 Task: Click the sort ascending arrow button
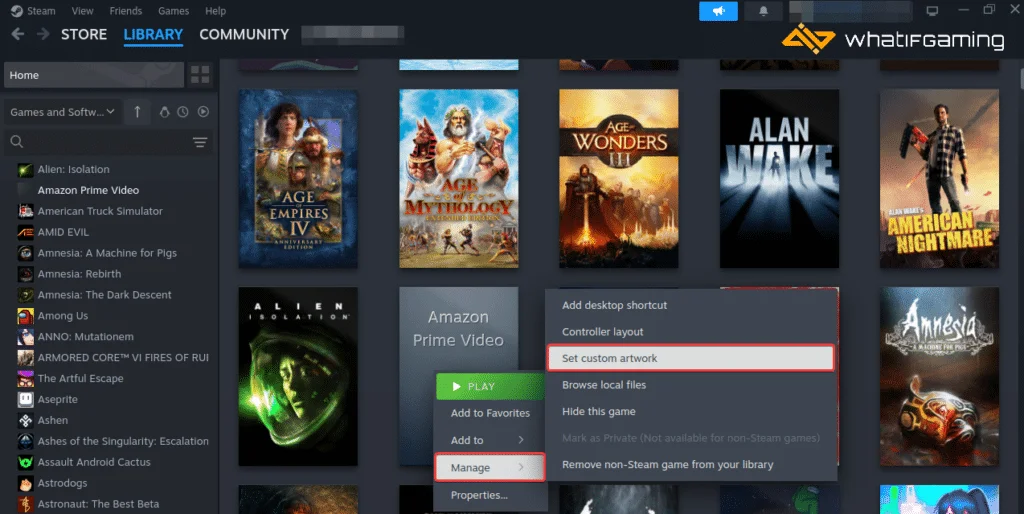coord(137,112)
